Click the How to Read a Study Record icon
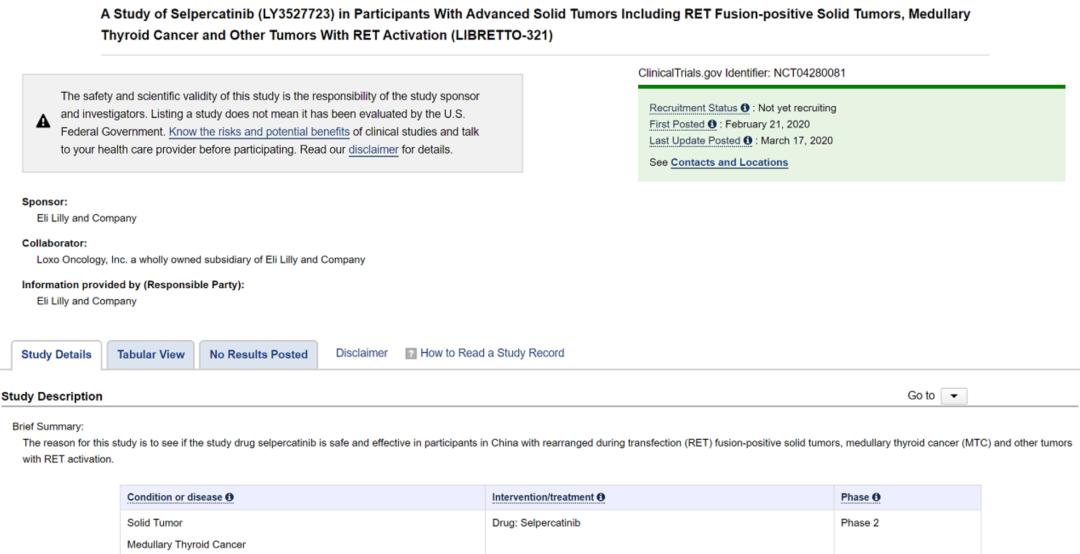1080x554 pixels. tap(411, 354)
